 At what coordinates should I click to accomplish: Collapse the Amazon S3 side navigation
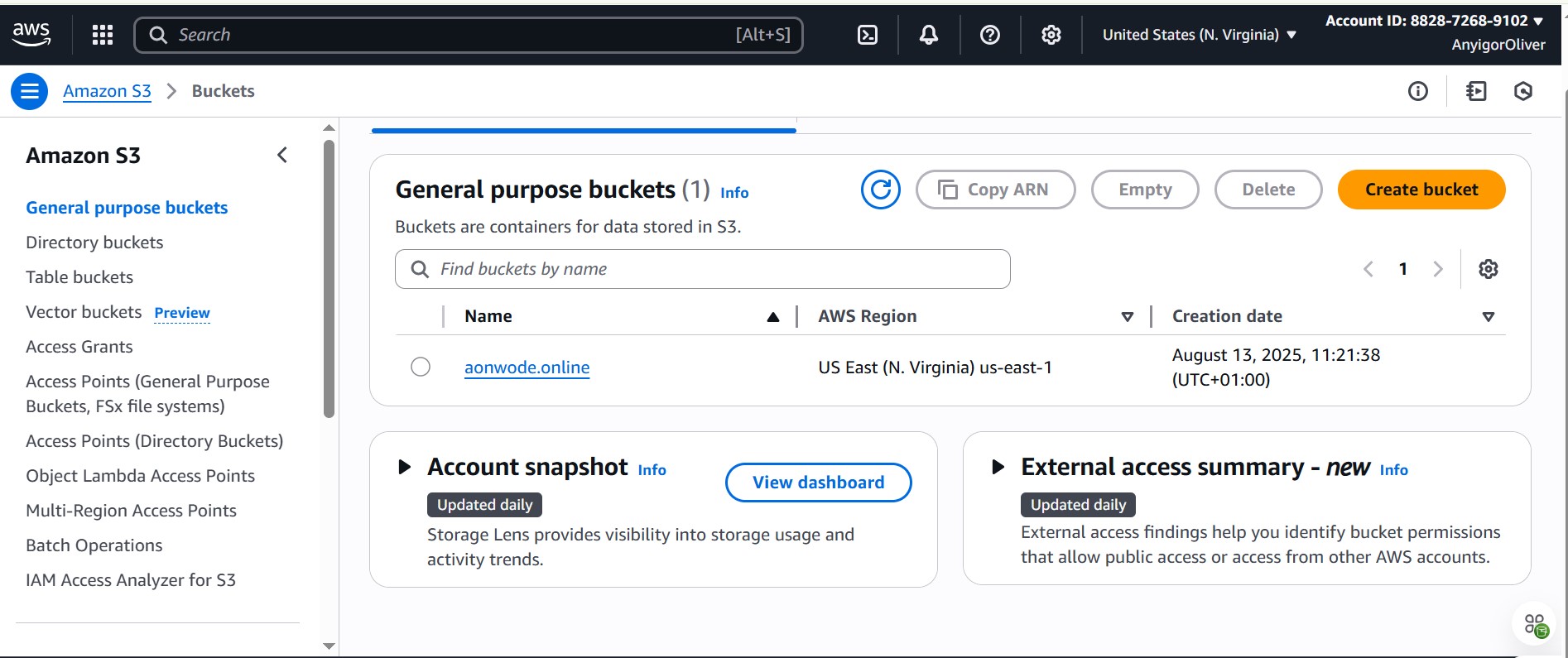(282, 155)
